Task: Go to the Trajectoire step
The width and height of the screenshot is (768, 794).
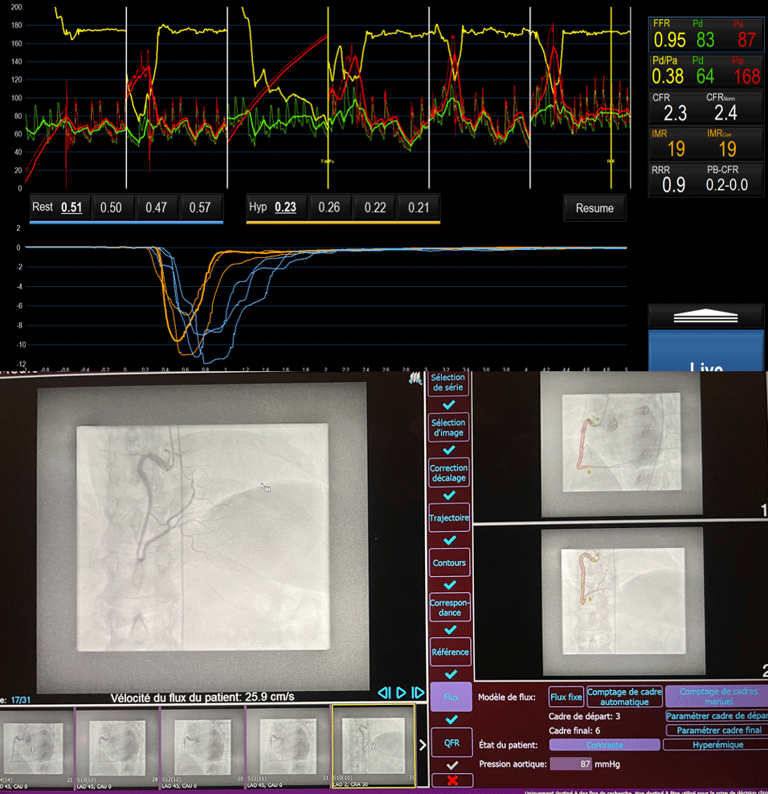Action: click(x=449, y=518)
